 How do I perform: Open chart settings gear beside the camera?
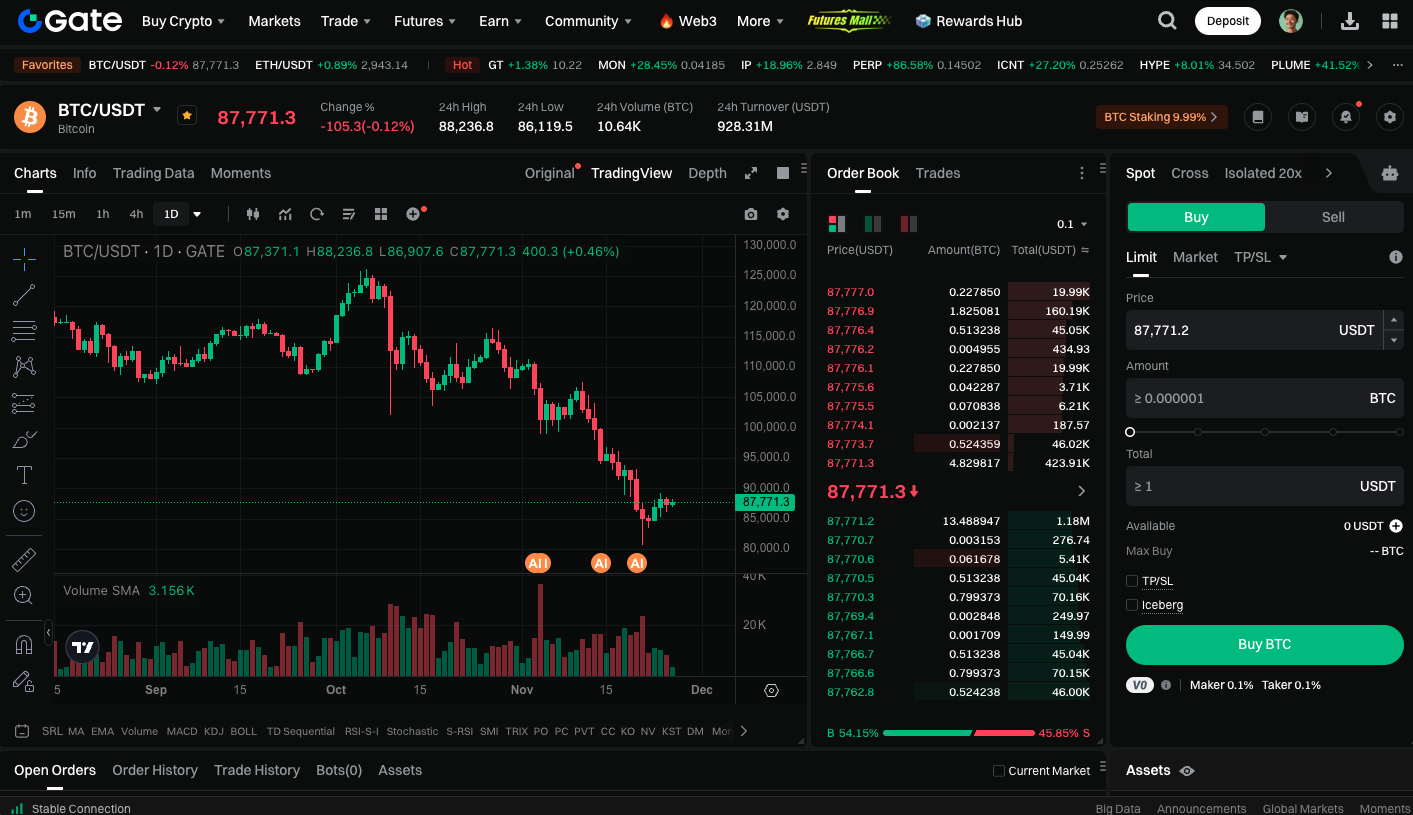(x=783, y=214)
